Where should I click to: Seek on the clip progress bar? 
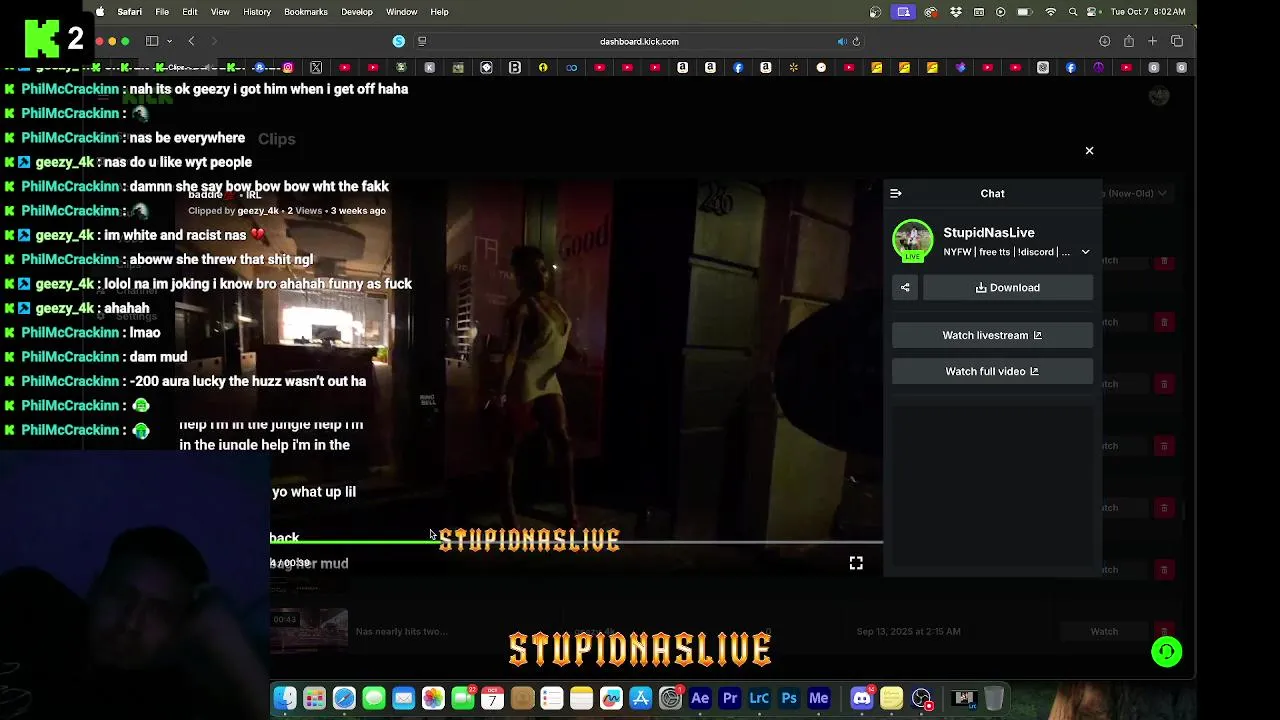576,543
